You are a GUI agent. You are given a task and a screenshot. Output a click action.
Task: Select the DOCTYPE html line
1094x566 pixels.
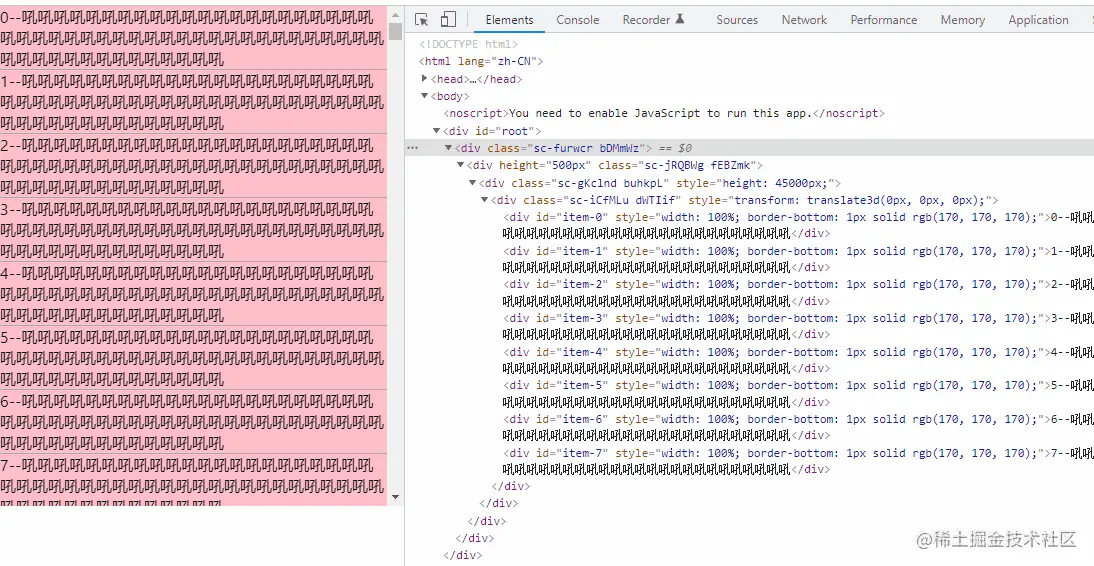(468, 44)
